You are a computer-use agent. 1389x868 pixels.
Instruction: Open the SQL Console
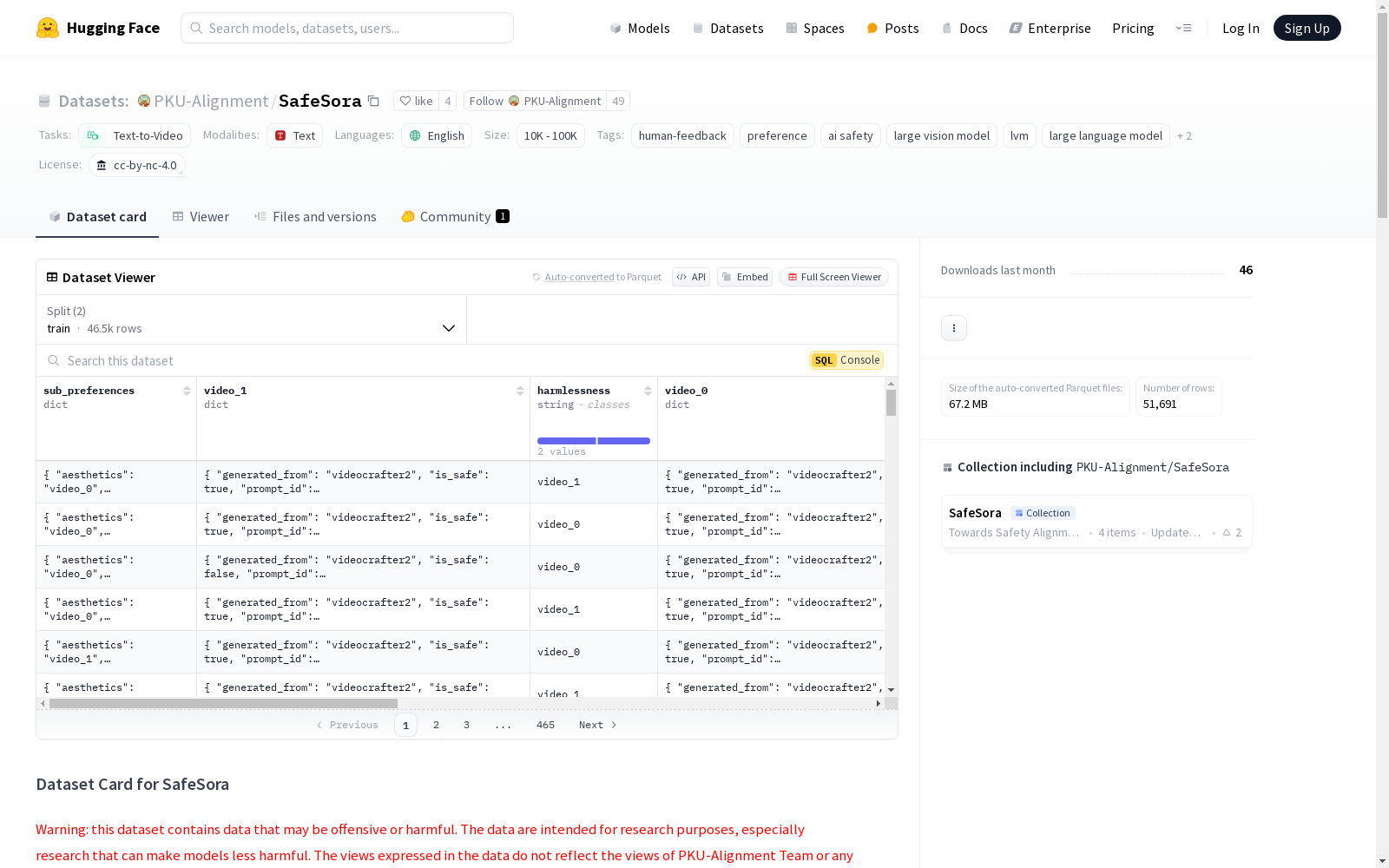[x=846, y=360]
